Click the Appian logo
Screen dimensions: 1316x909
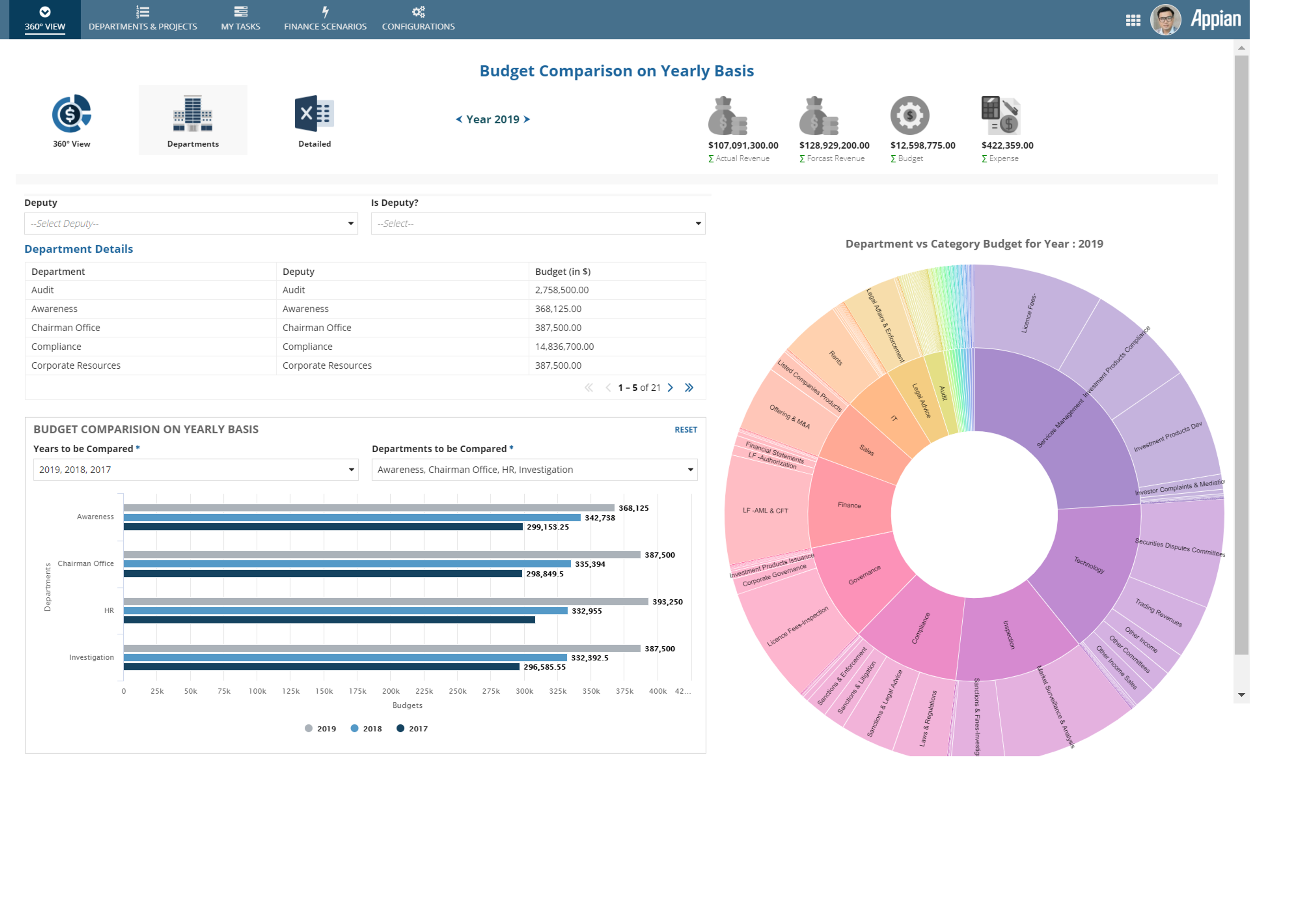click(x=1216, y=19)
